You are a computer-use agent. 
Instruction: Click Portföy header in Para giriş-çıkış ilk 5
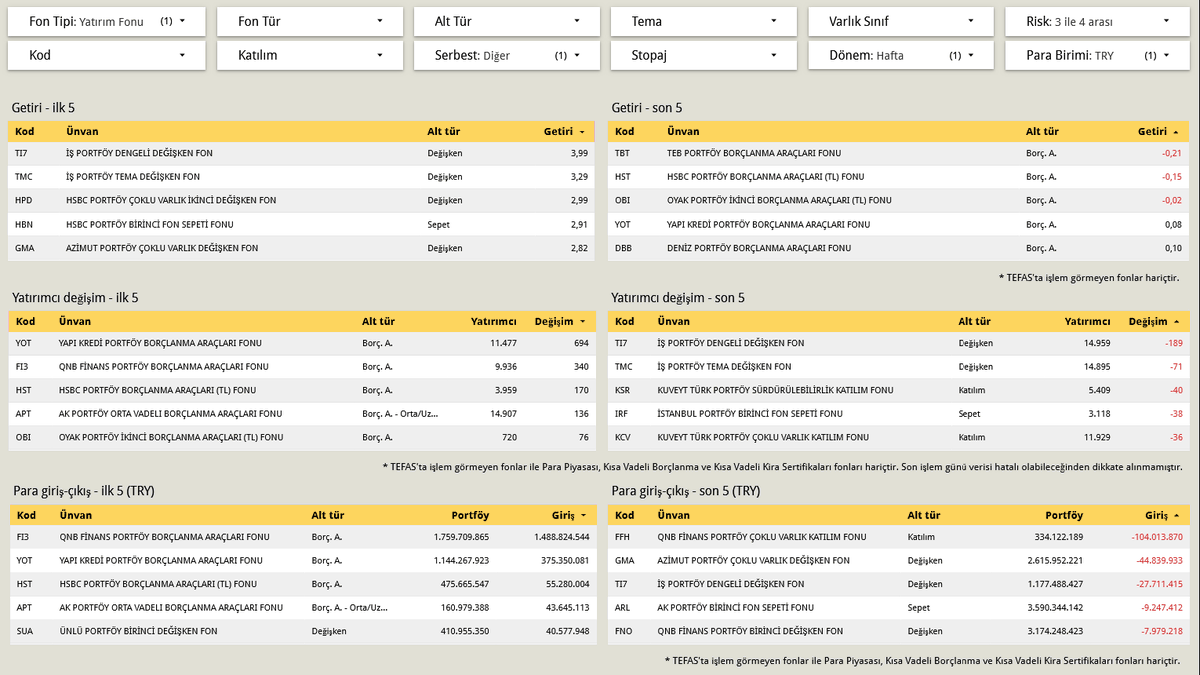click(x=470, y=515)
